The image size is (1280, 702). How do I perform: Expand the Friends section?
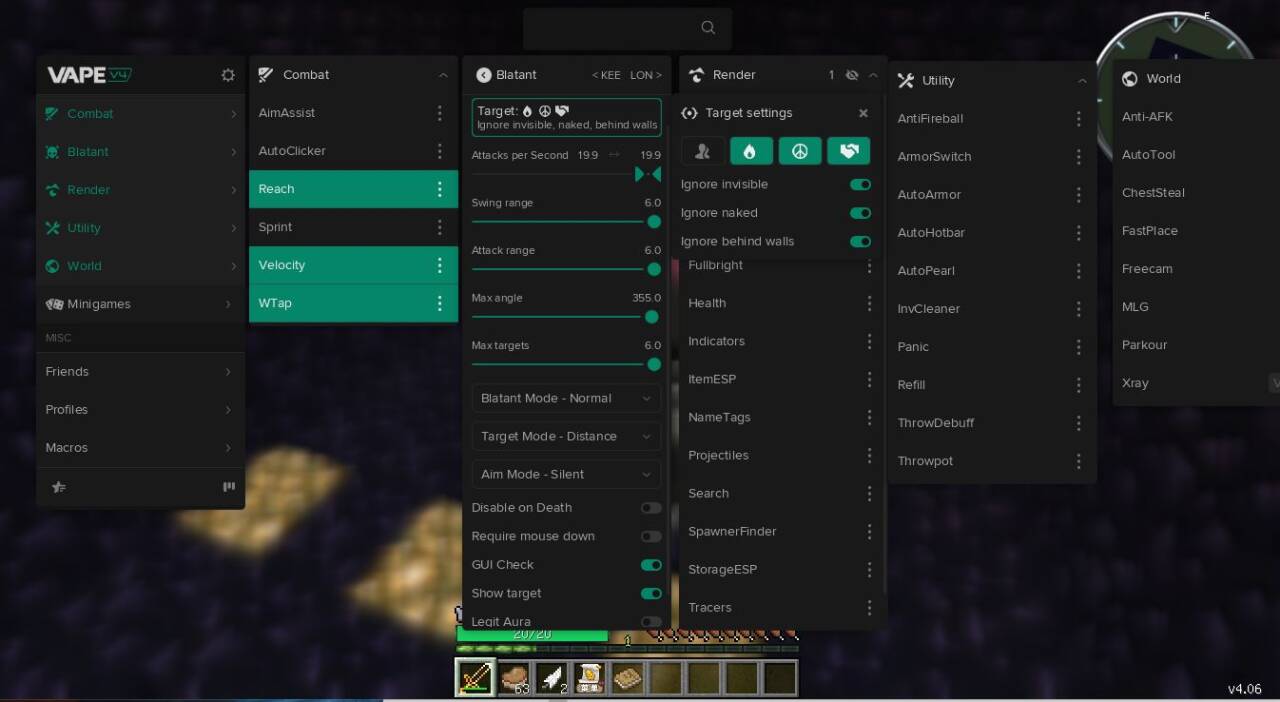point(140,372)
